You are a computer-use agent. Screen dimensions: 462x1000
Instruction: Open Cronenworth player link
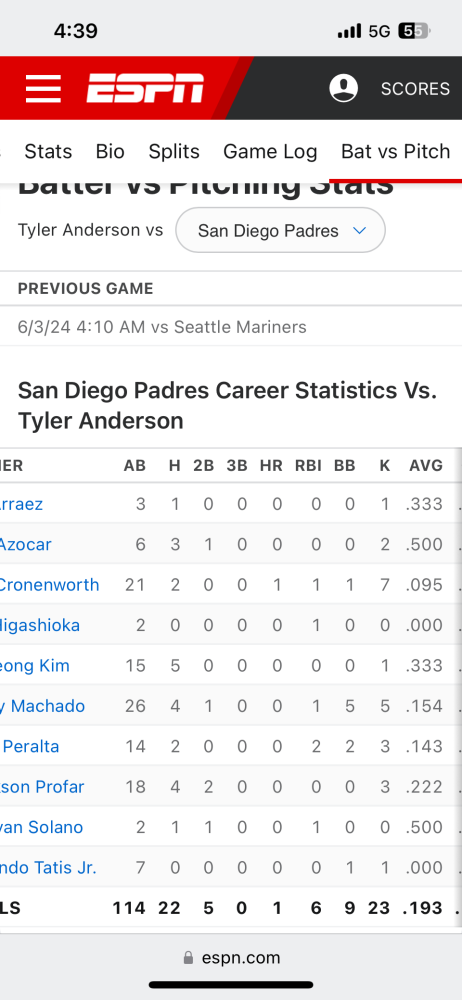(x=49, y=585)
